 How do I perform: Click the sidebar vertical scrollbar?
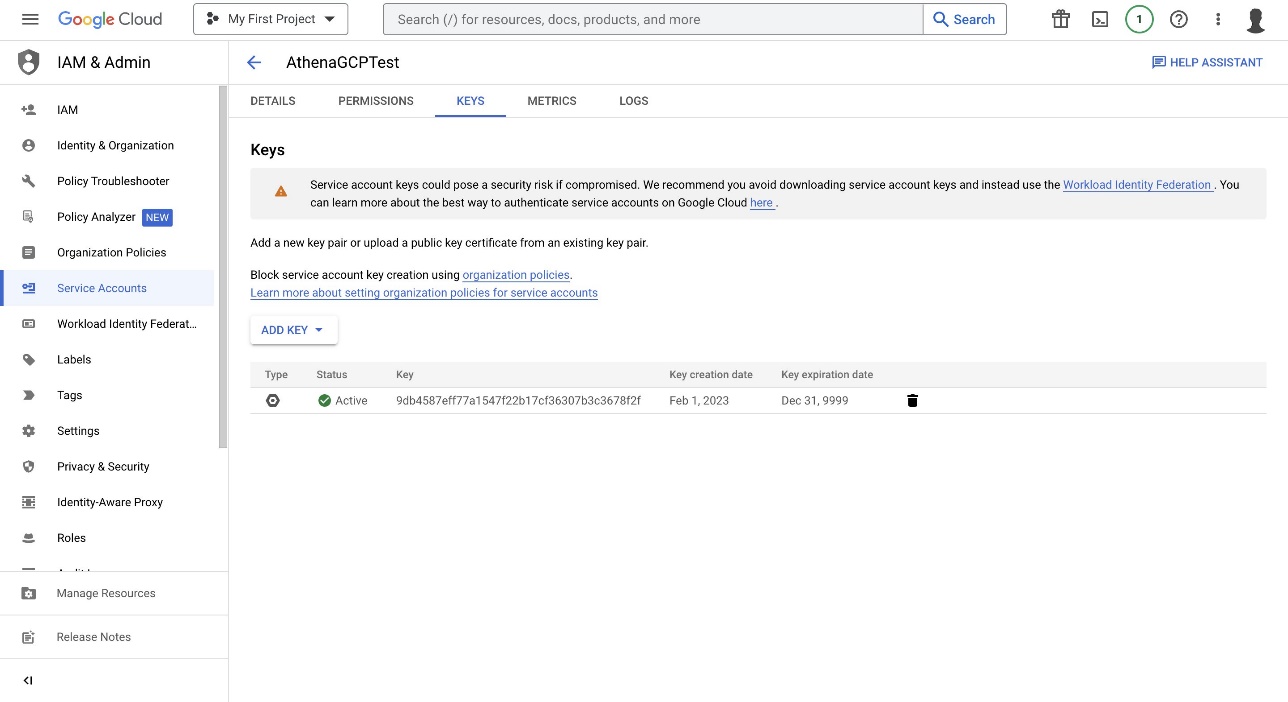[x=223, y=266]
